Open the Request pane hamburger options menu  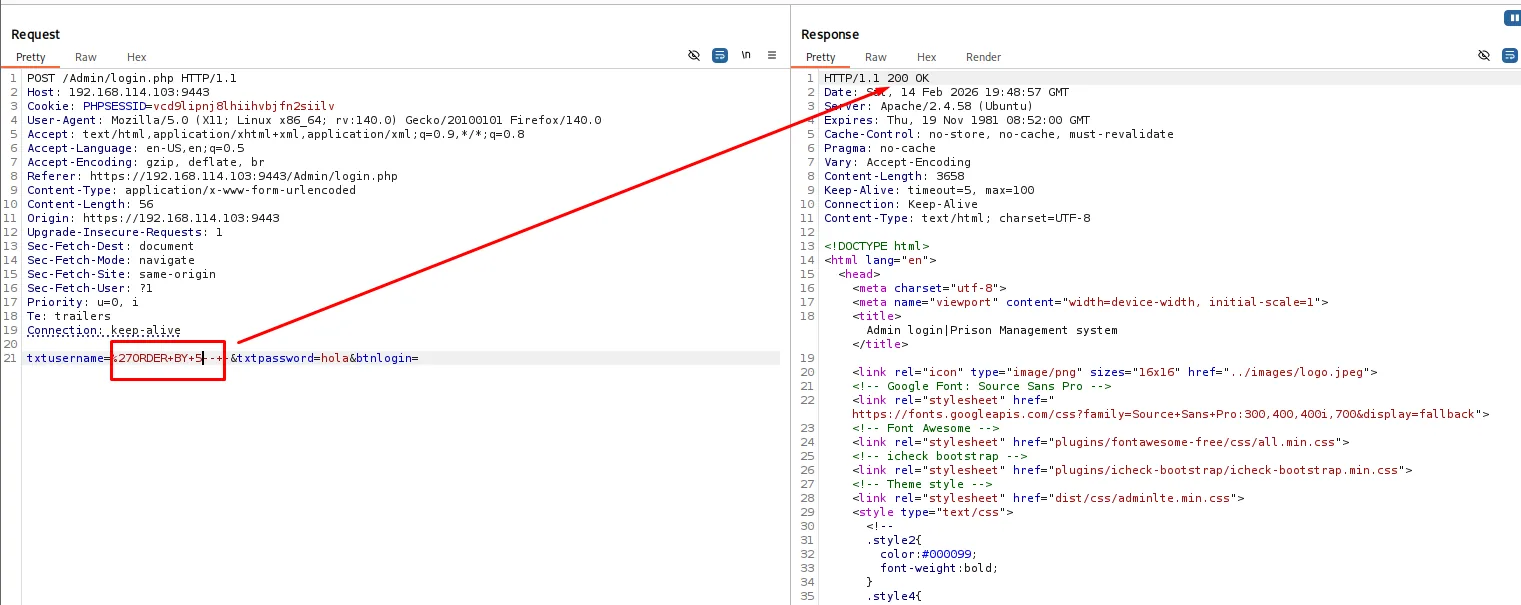pos(772,56)
